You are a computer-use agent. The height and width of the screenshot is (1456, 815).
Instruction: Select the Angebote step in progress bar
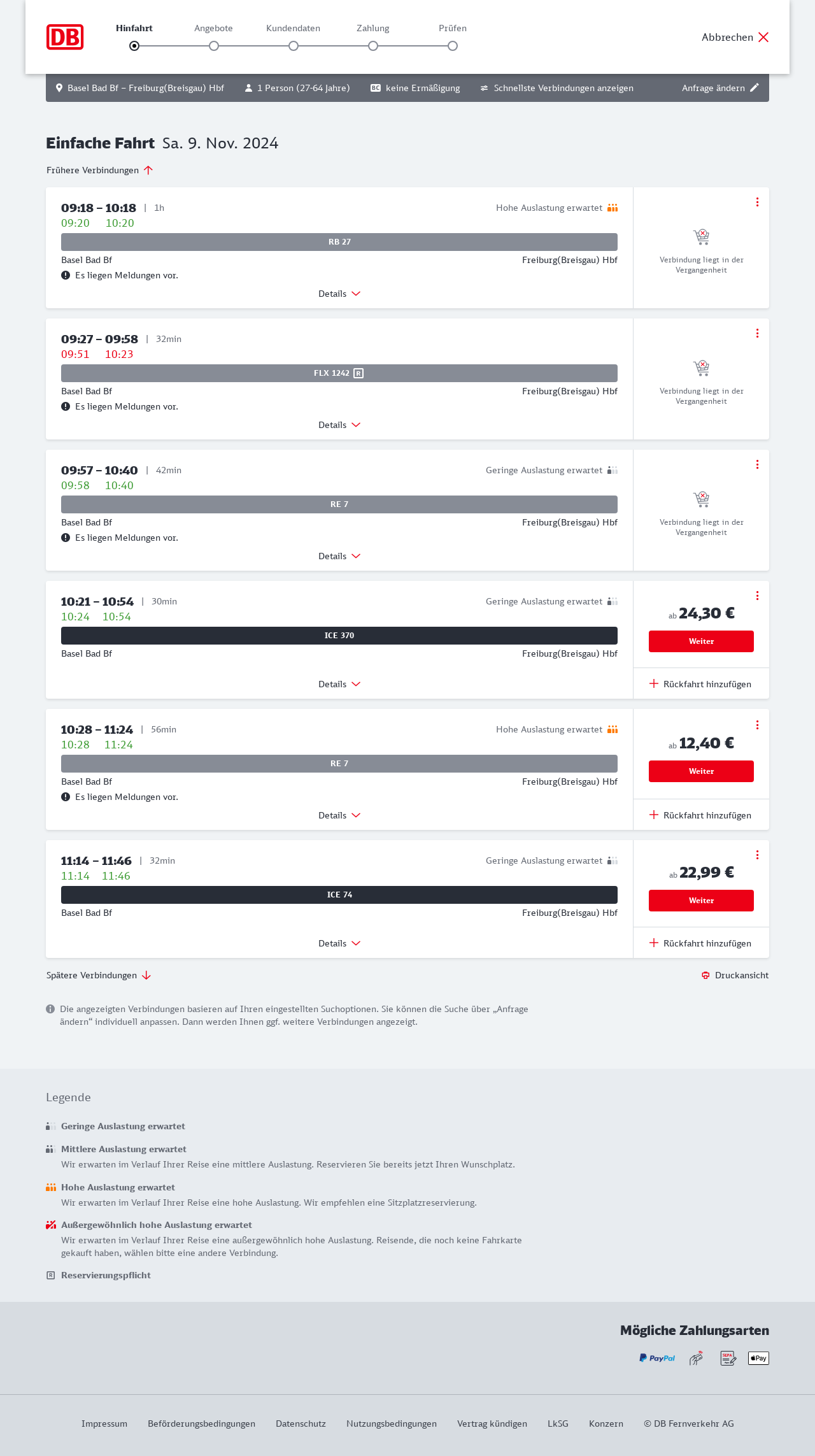coord(214,46)
